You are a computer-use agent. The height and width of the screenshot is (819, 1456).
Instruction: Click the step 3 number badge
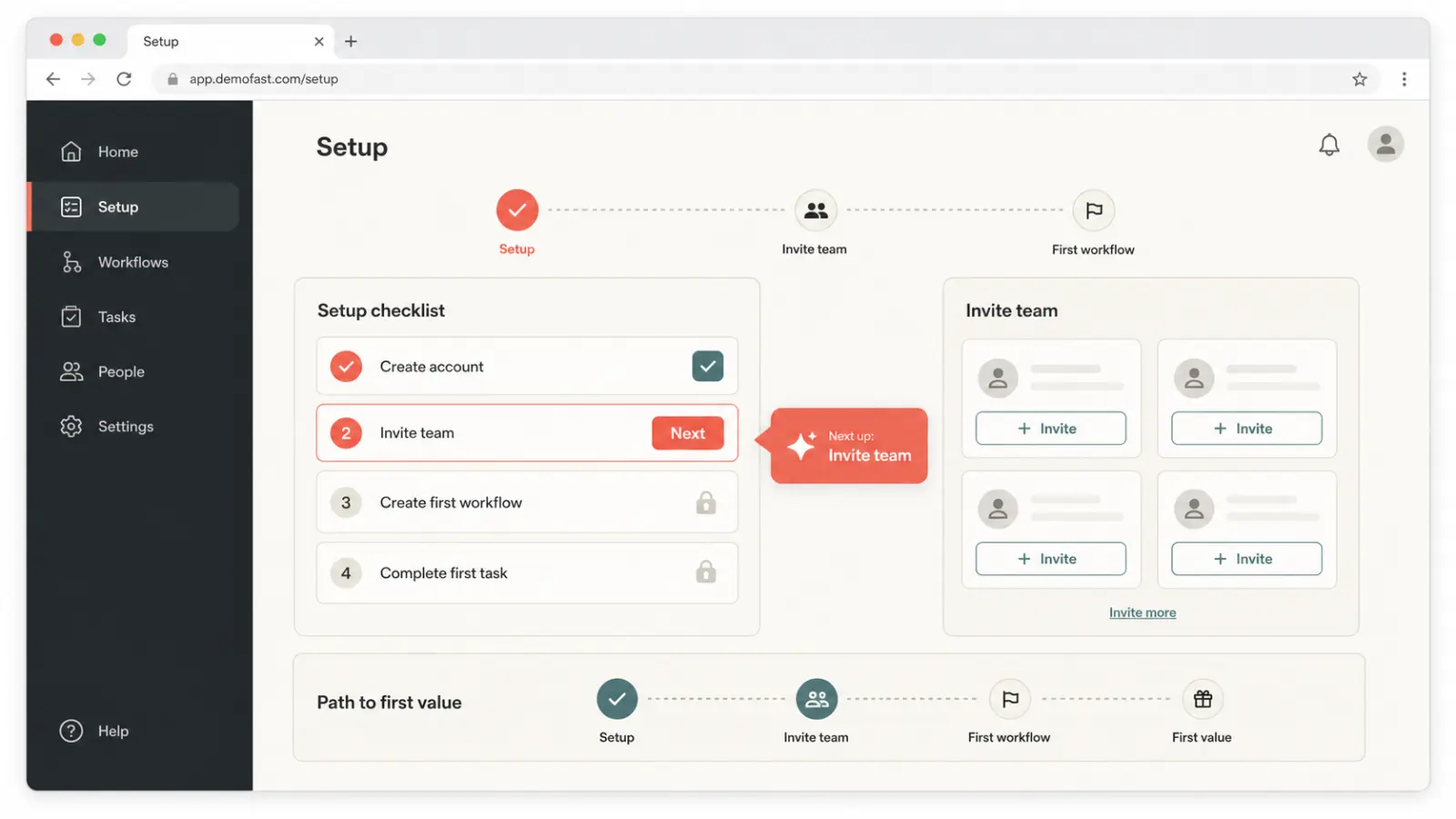[x=346, y=502]
